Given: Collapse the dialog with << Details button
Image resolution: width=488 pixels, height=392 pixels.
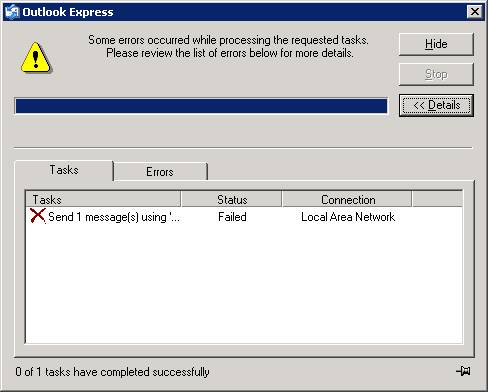Looking at the screenshot, I should [x=436, y=105].
